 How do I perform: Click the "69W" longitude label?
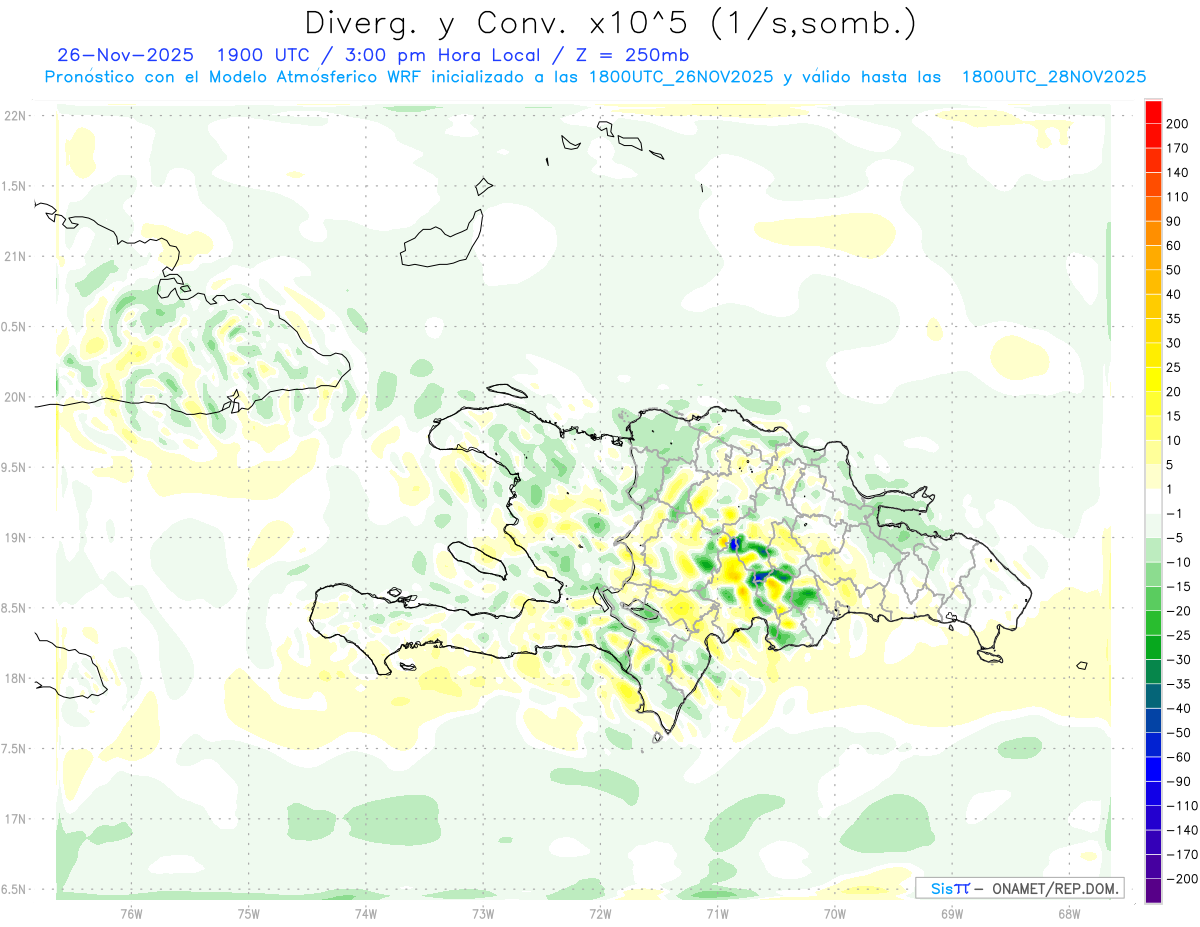(x=952, y=913)
